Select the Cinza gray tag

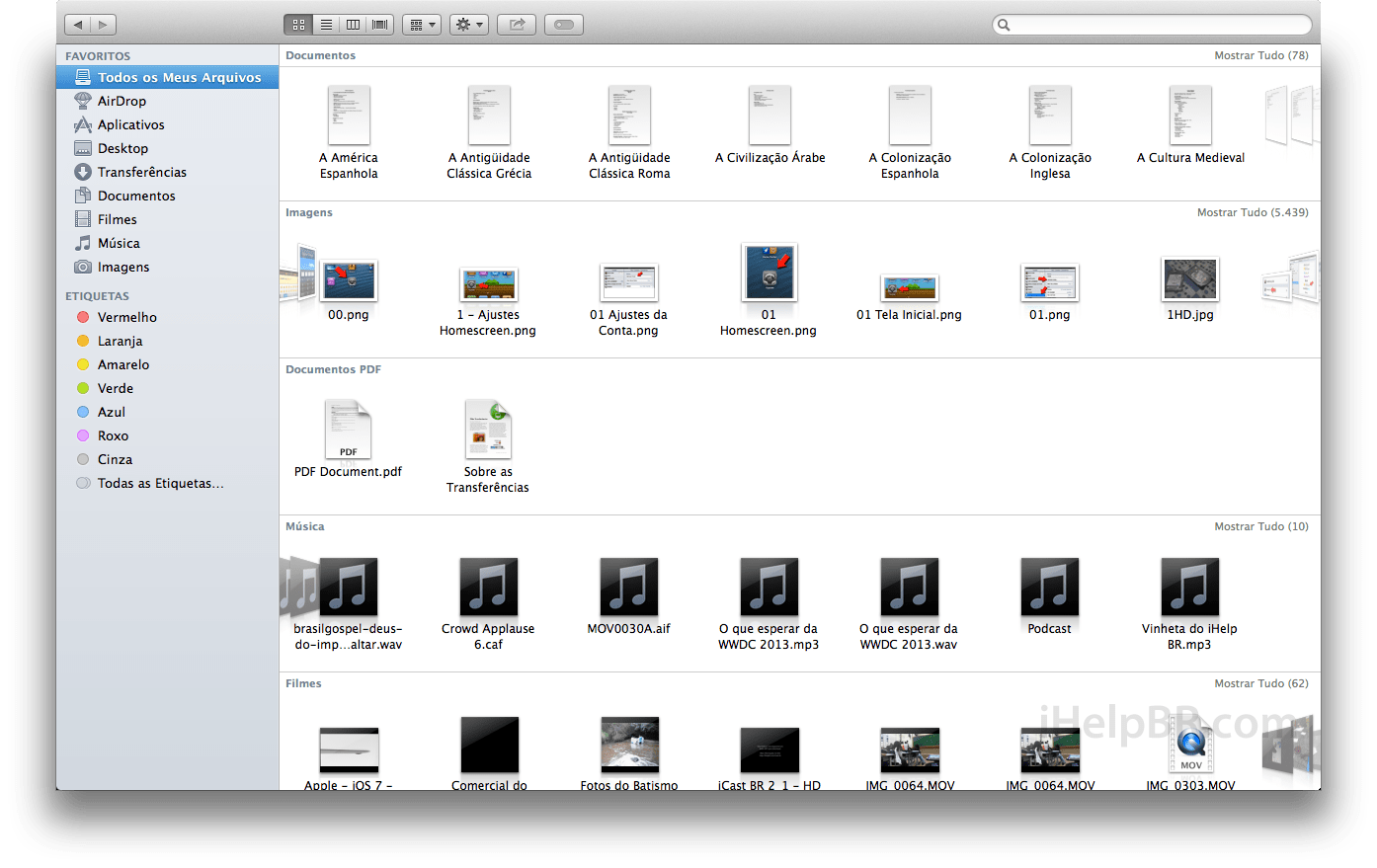pos(168,459)
